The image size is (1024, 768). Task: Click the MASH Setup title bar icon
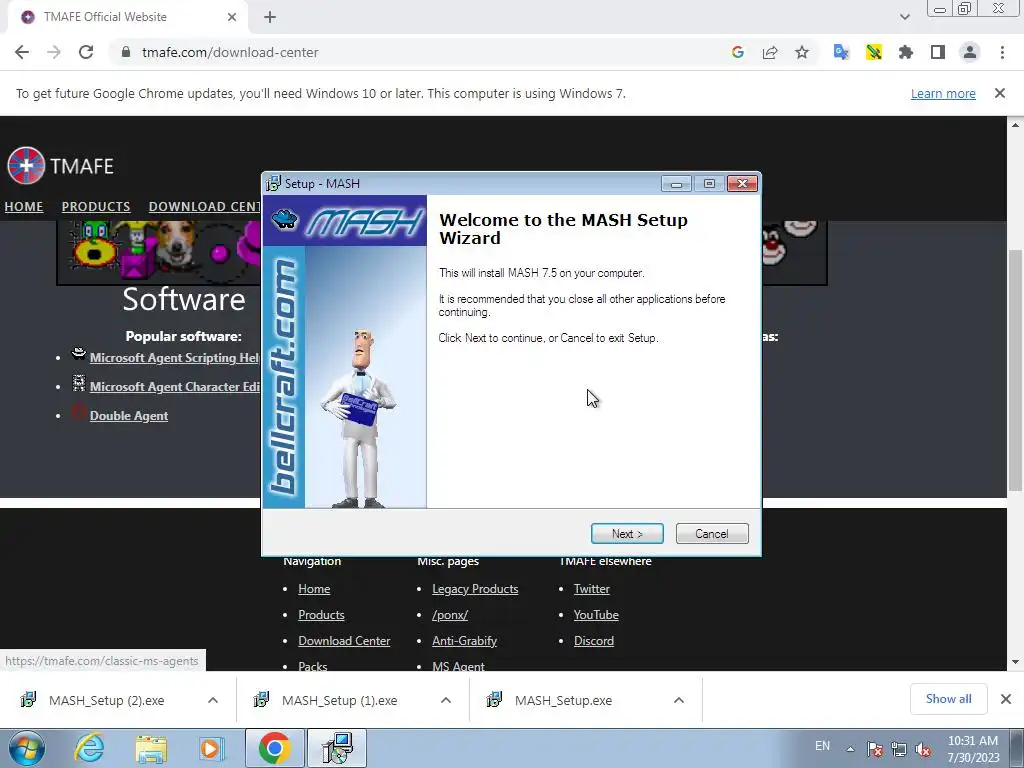273,184
